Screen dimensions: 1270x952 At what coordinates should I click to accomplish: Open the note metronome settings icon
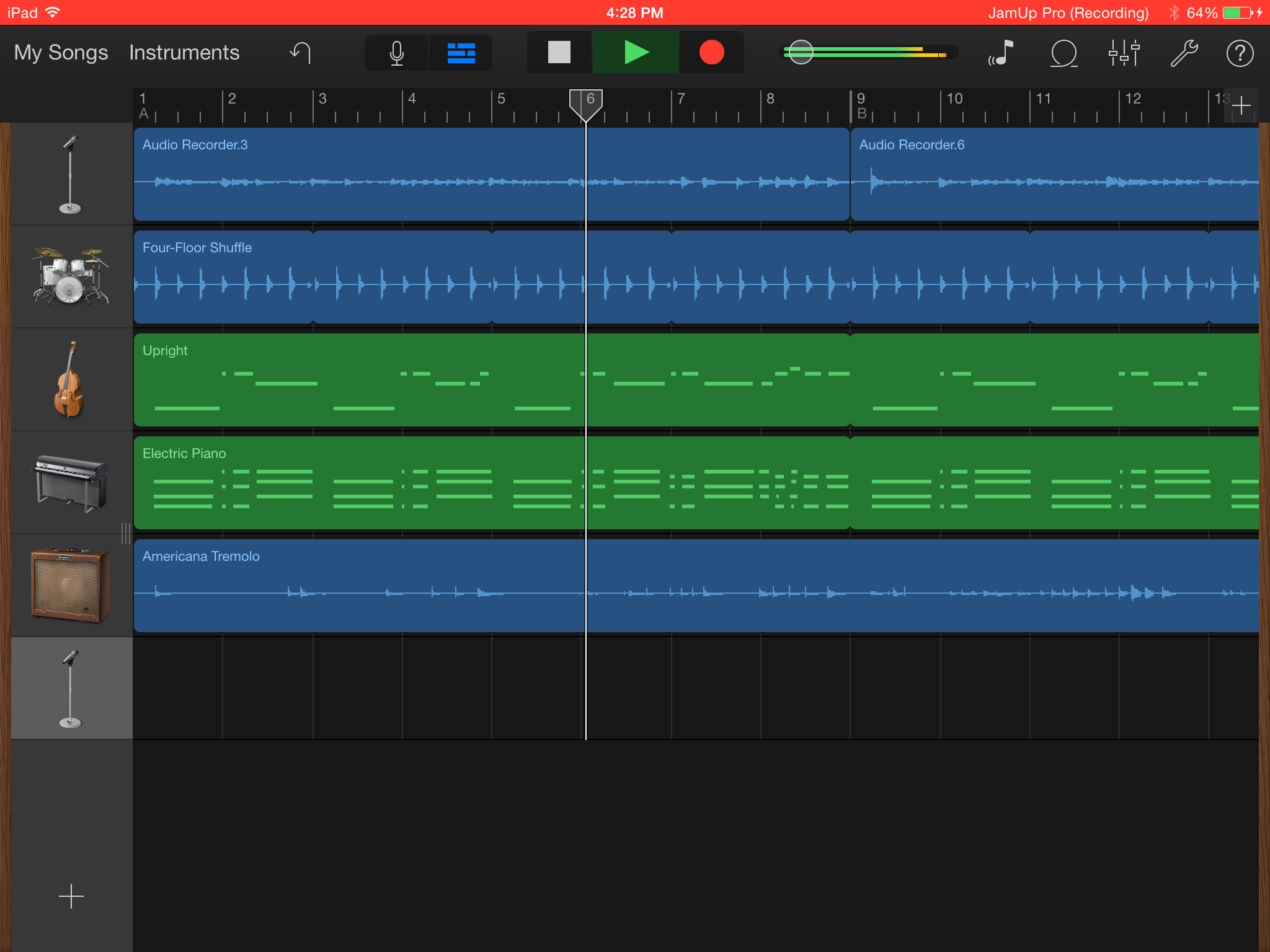click(x=1001, y=53)
